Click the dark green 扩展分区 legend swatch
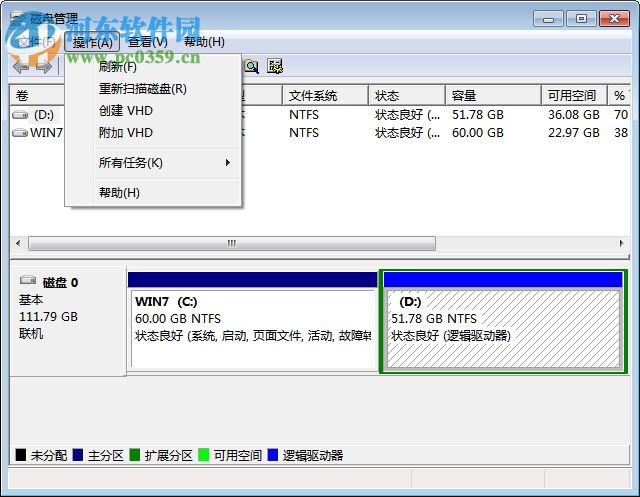640x497 pixels. point(134,455)
